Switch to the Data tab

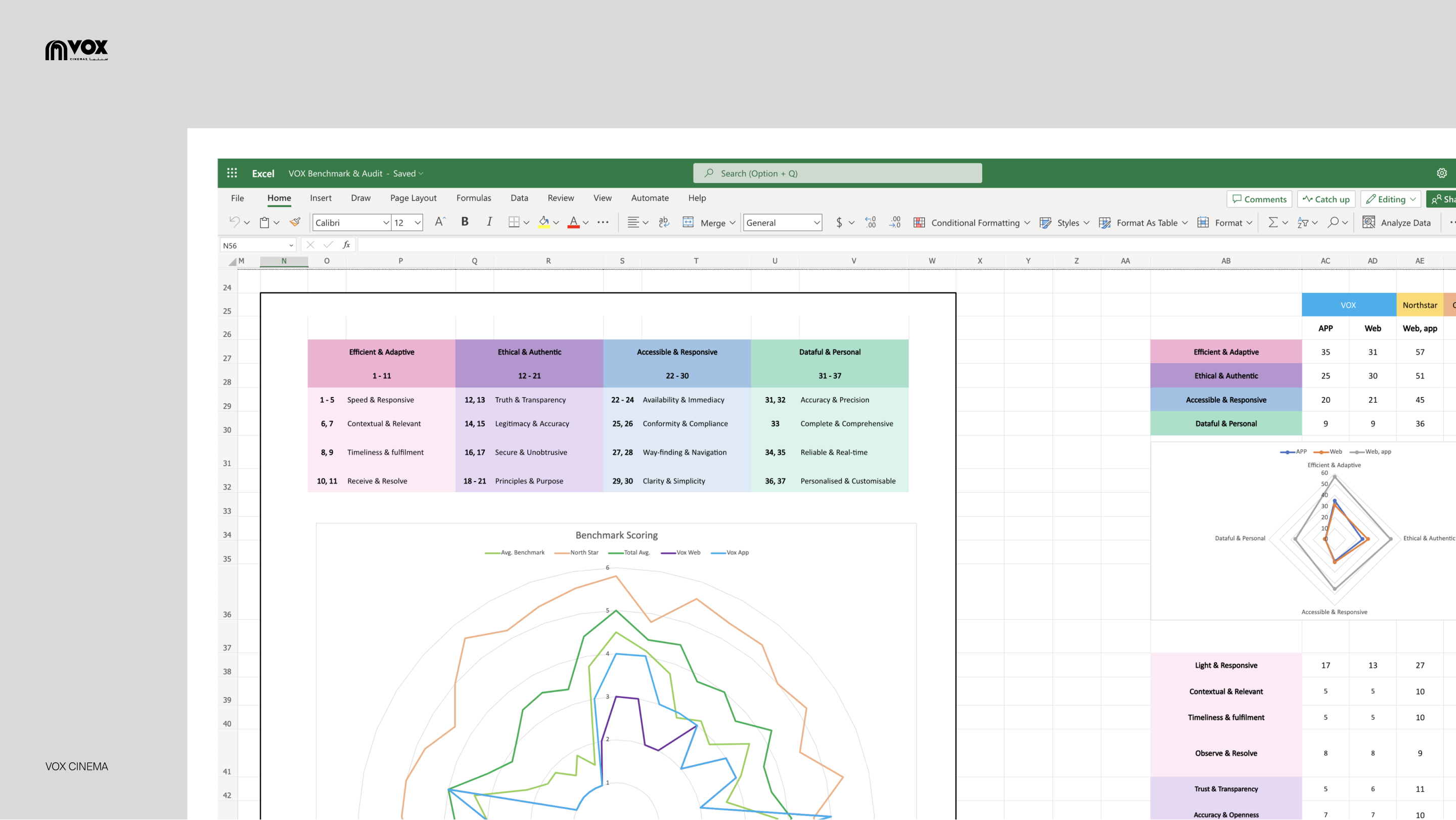click(519, 198)
